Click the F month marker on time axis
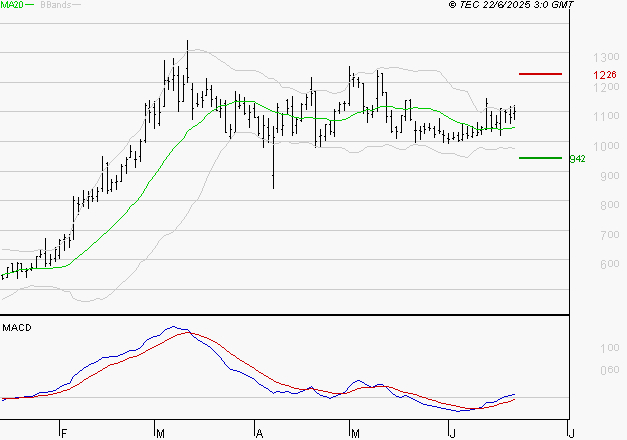 (64, 434)
